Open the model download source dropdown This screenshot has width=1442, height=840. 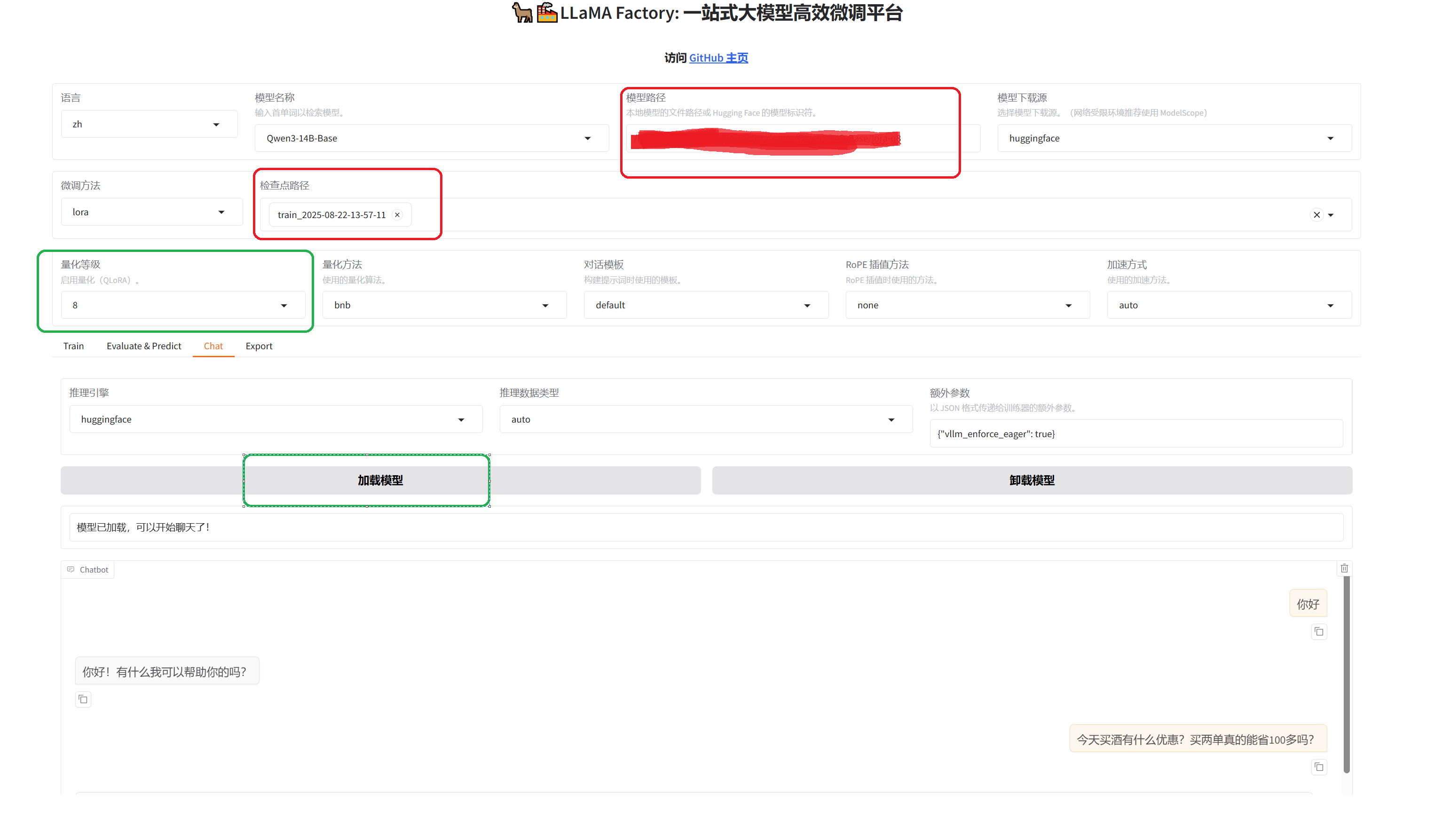pos(1174,139)
